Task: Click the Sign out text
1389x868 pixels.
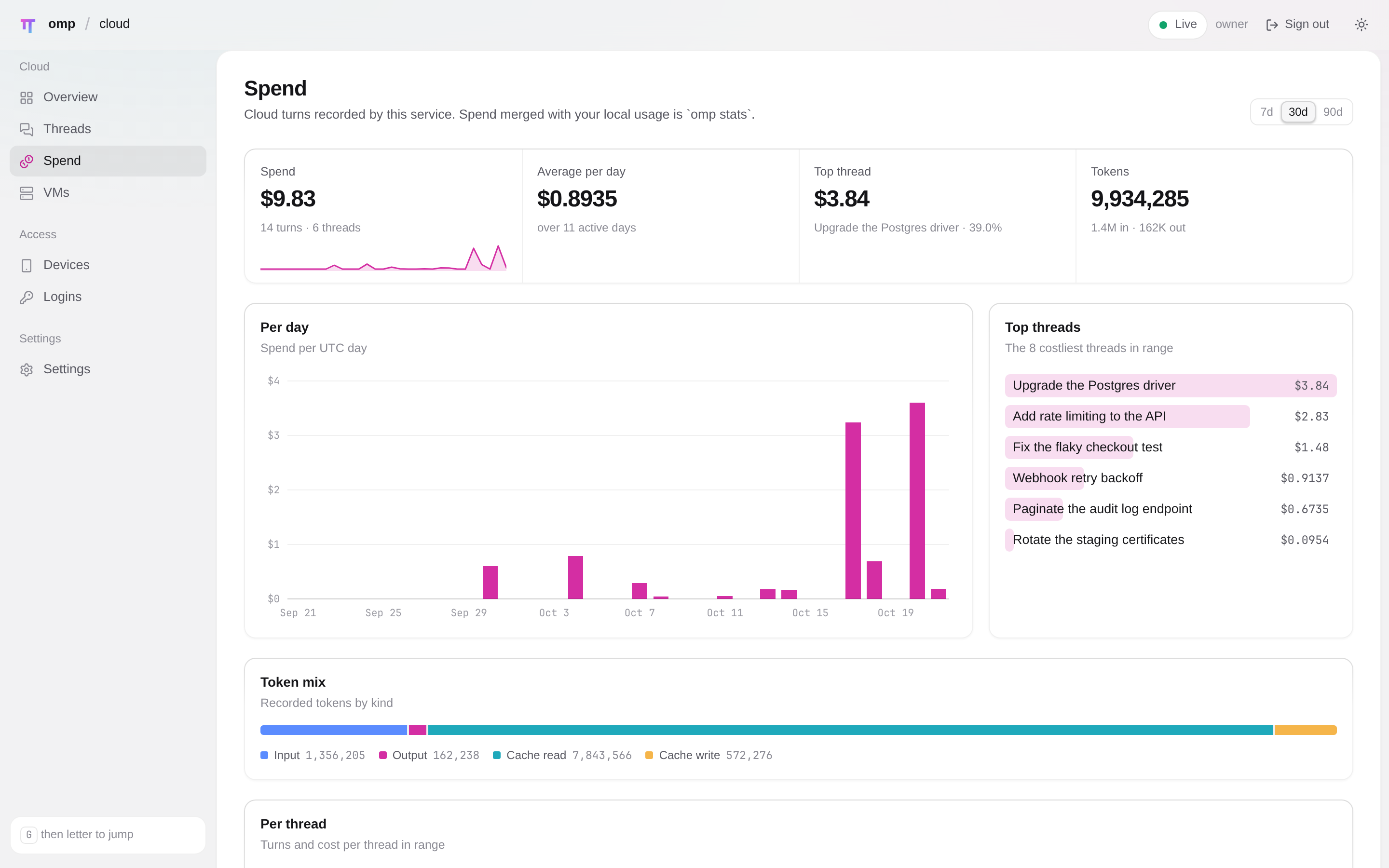Action: coord(1307,24)
